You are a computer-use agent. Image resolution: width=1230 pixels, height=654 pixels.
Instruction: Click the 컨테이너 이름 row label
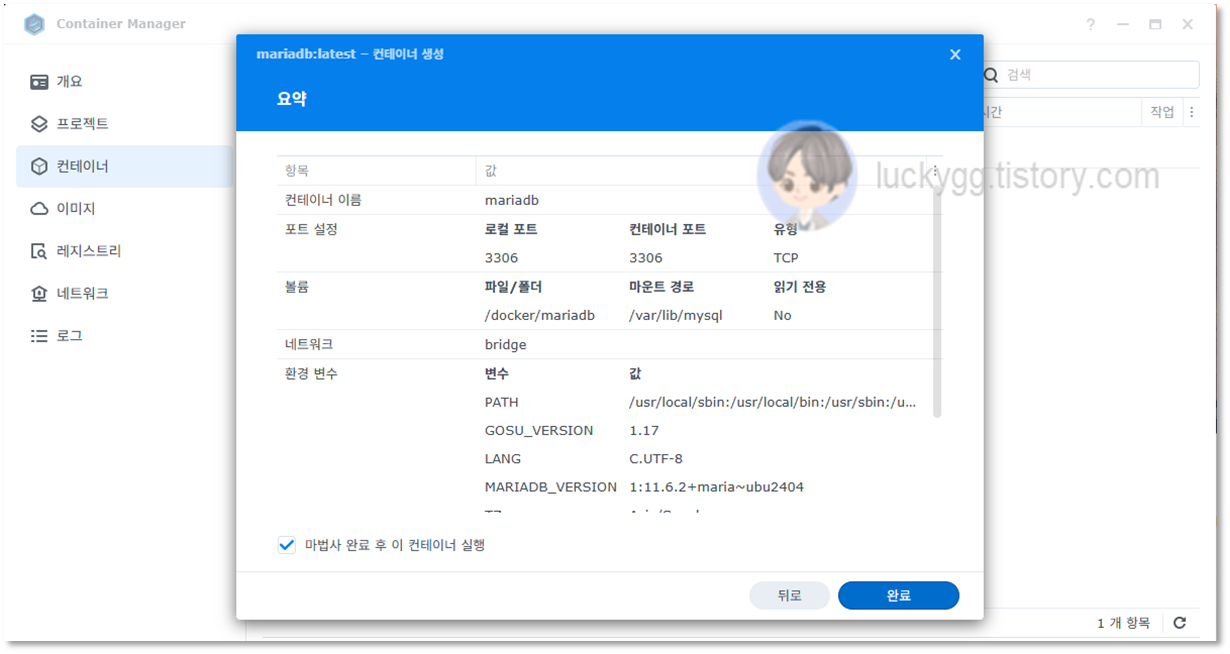tap(323, 200)
